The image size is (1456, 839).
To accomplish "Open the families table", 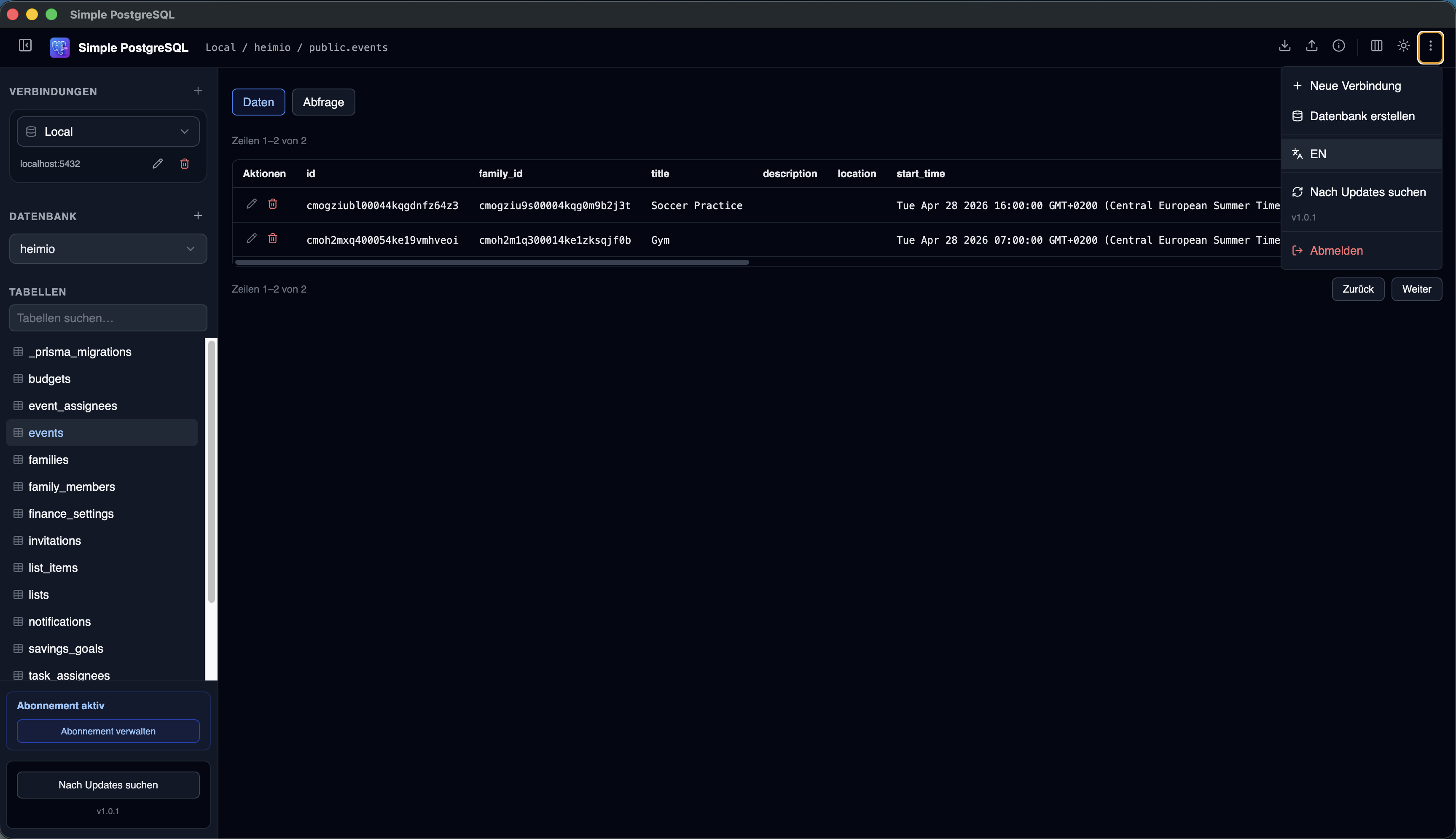I will point(102,460).
